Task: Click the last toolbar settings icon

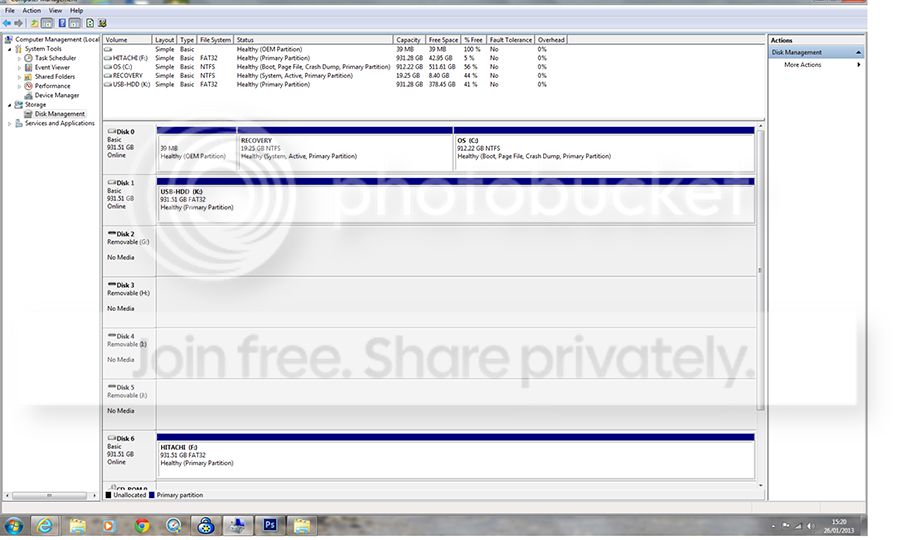Action: (x=103, y=24)
